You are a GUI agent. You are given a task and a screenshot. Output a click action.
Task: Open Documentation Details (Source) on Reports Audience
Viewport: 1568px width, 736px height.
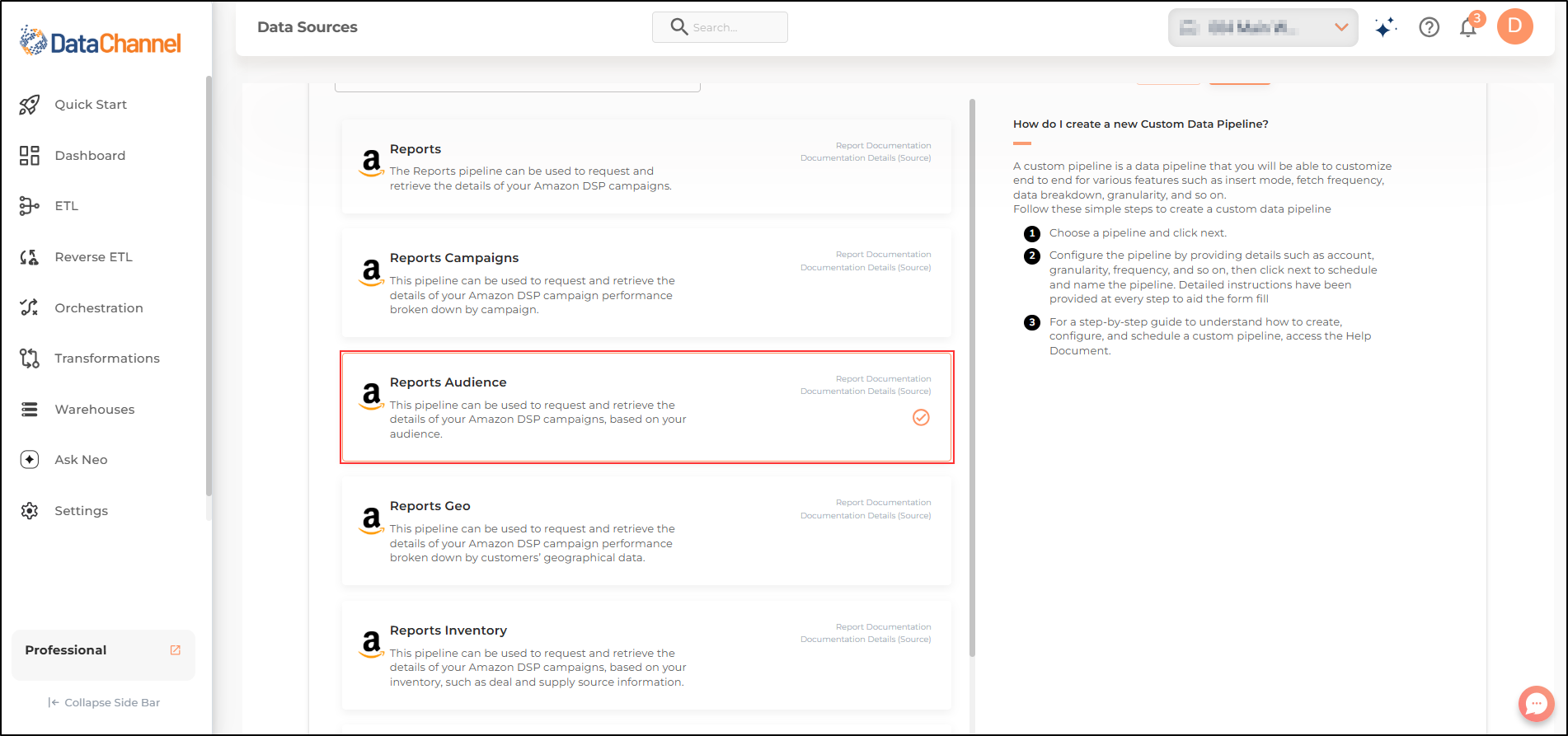click(866, 391)
